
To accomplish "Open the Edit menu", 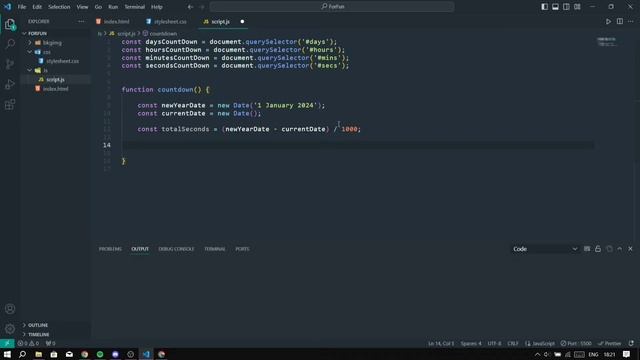I will click(37, 7).
